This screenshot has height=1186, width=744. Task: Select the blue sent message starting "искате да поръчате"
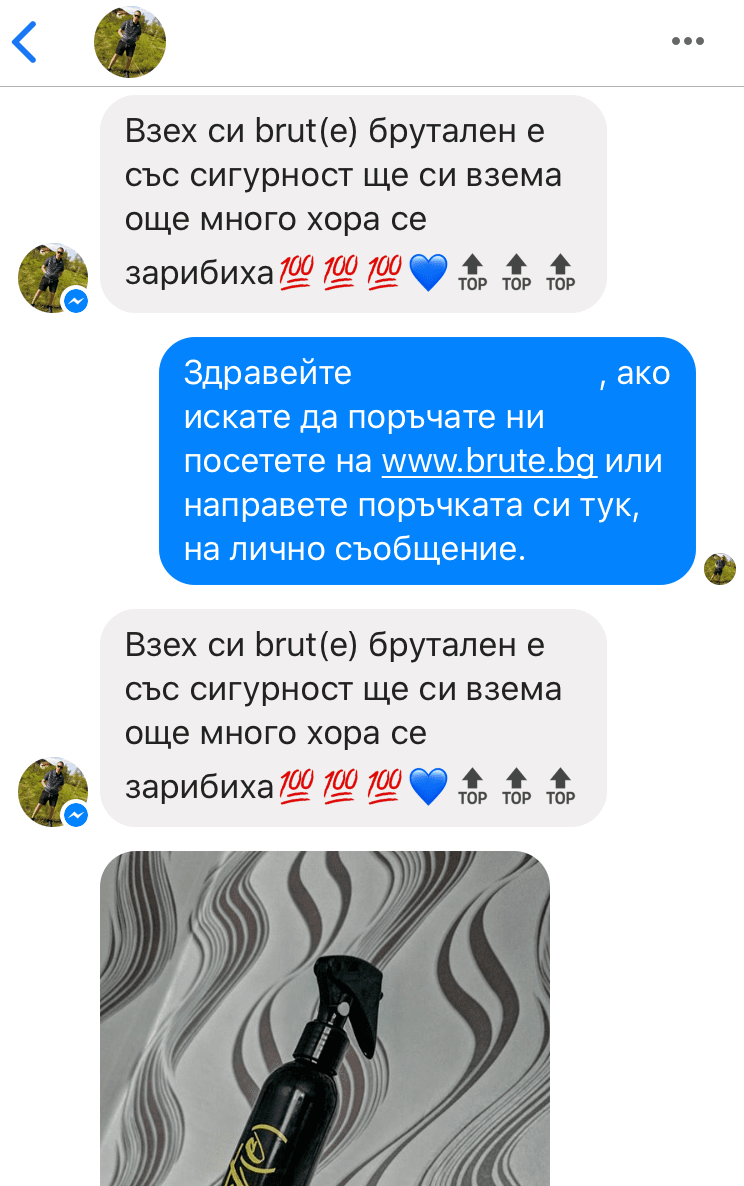[427, 461]
